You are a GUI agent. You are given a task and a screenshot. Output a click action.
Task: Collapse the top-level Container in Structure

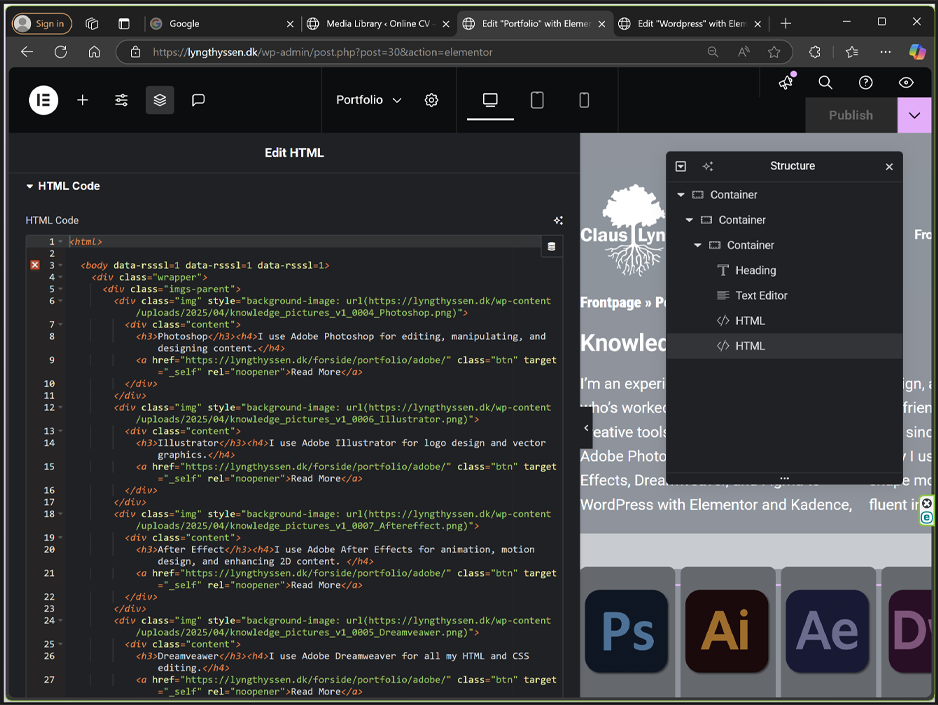point(681,195)
